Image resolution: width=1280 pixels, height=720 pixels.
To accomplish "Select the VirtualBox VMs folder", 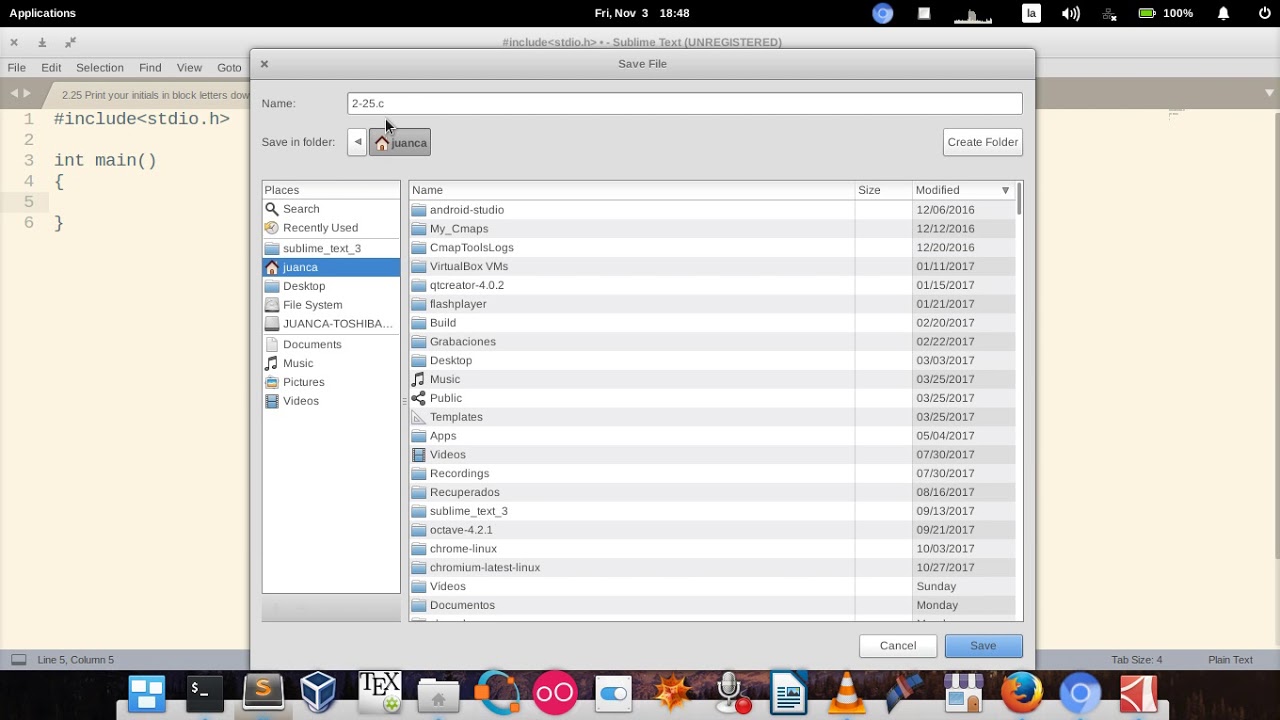I will coord(712,266).
